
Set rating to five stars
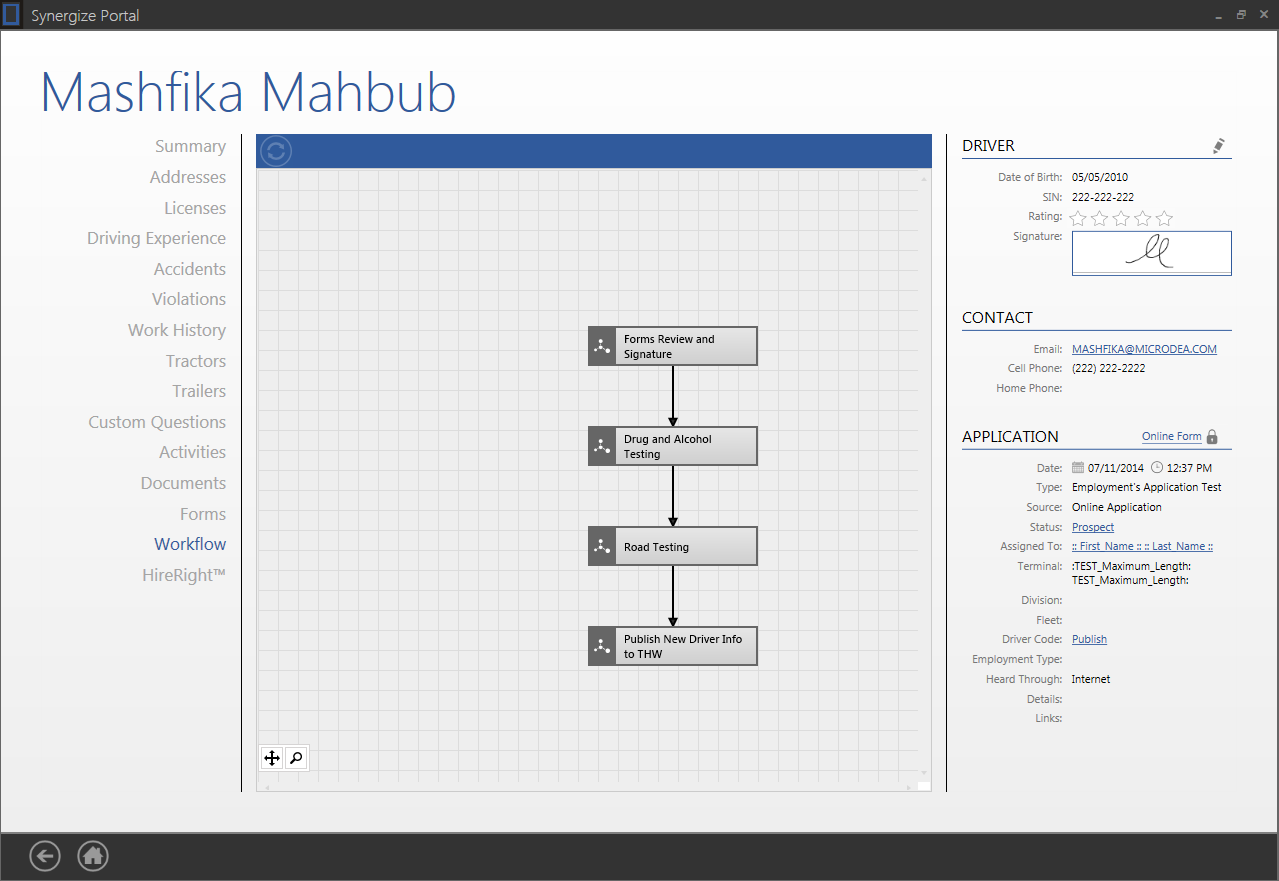(1164, 218)
